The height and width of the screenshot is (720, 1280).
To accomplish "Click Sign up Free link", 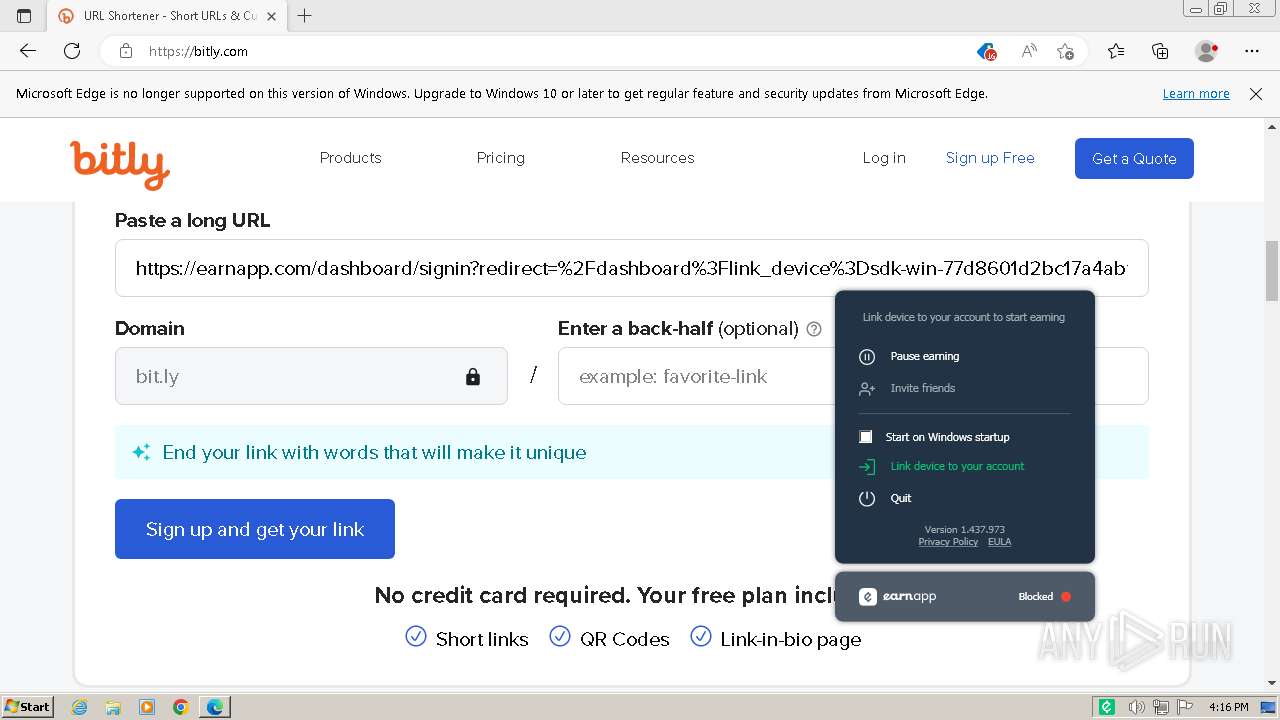I will click(x=990, y=158).
